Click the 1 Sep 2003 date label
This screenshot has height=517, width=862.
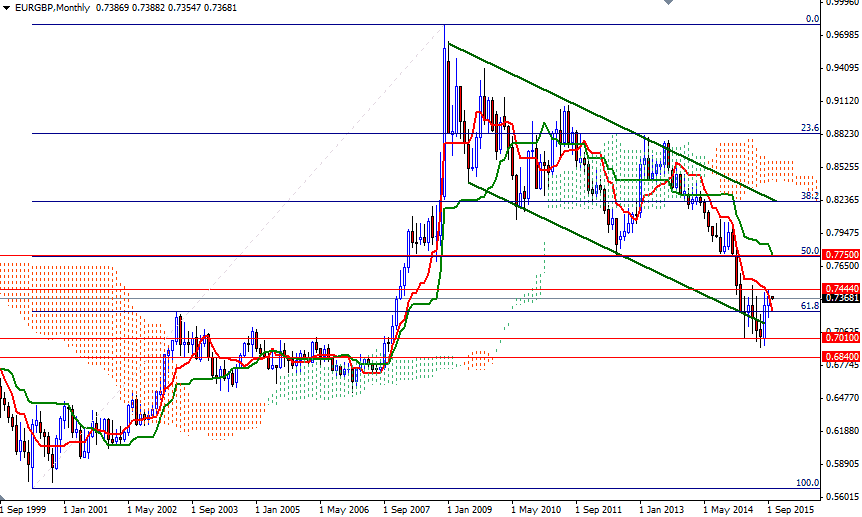click(214, 510)
